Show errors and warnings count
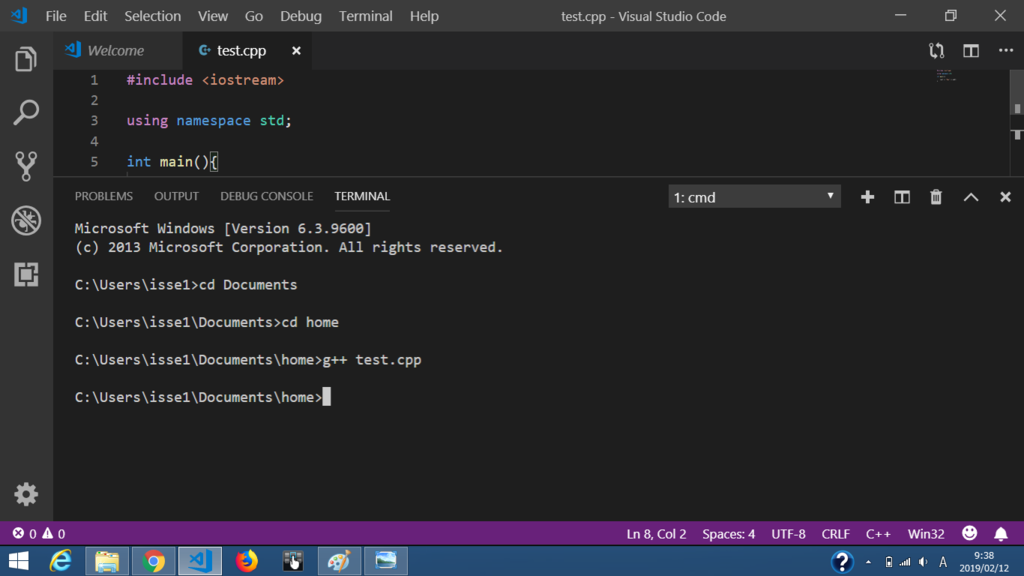This screenshot has width=1024, height=576. pos(39,534)
